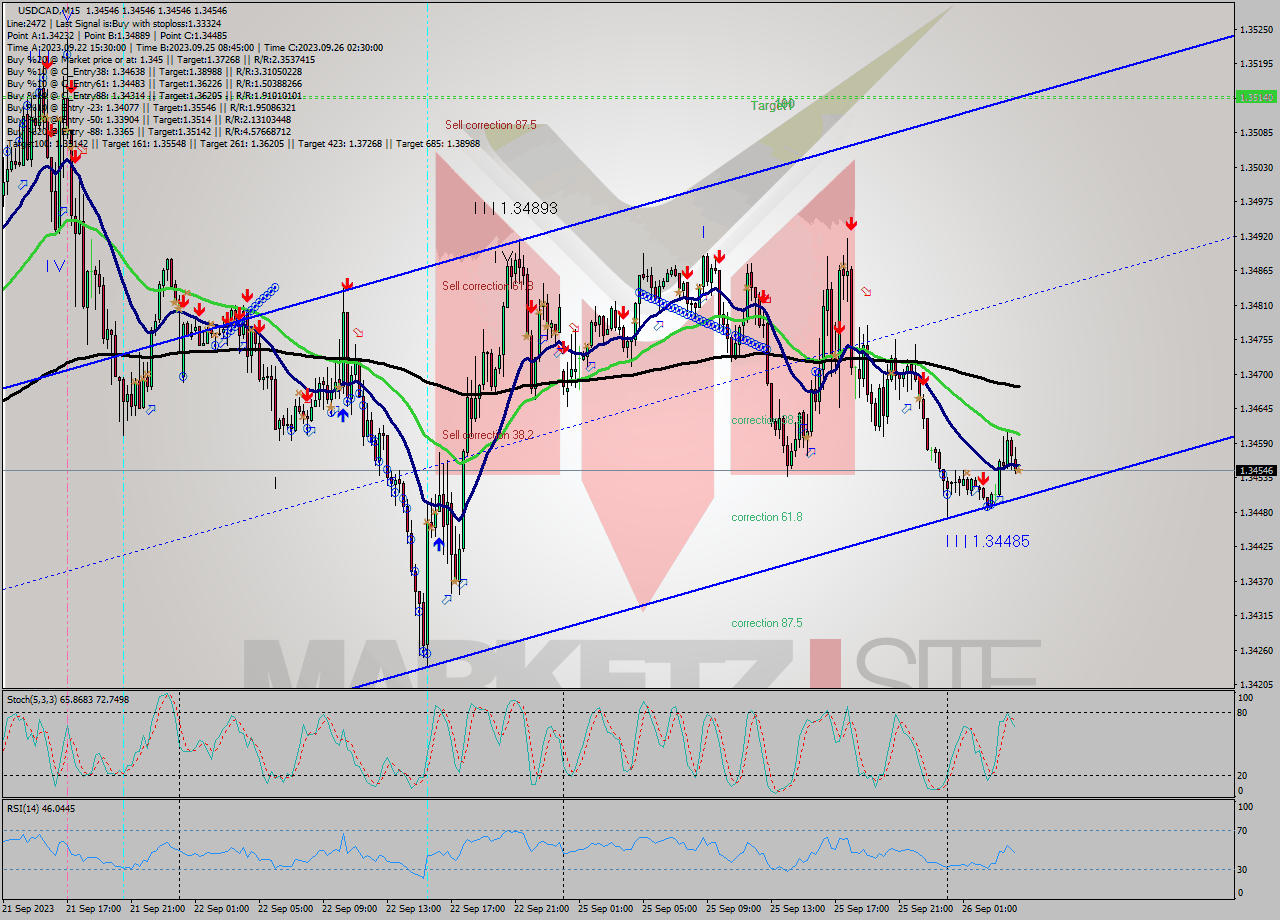Screen dimensions: 1280x920
Task: Click the green Target100 label
Action: (x=773, y=105)
